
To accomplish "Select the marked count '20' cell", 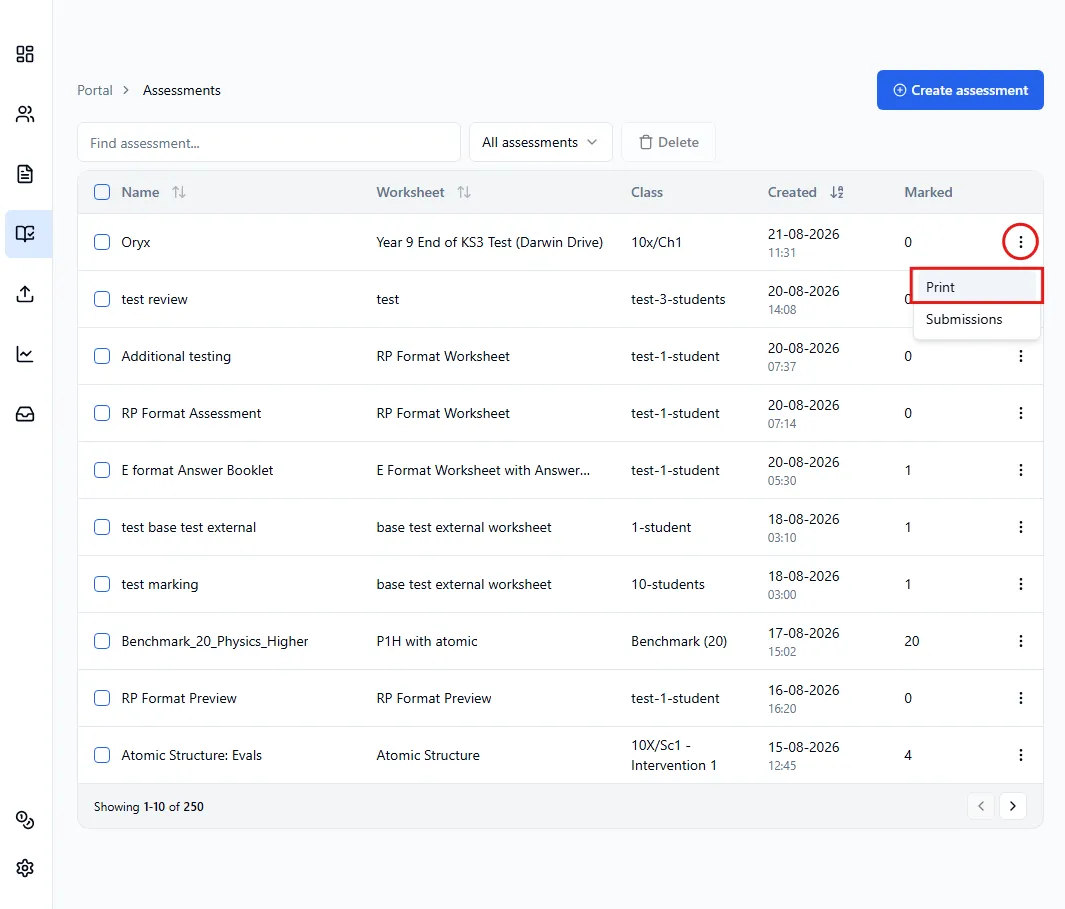I will point(911,641).
